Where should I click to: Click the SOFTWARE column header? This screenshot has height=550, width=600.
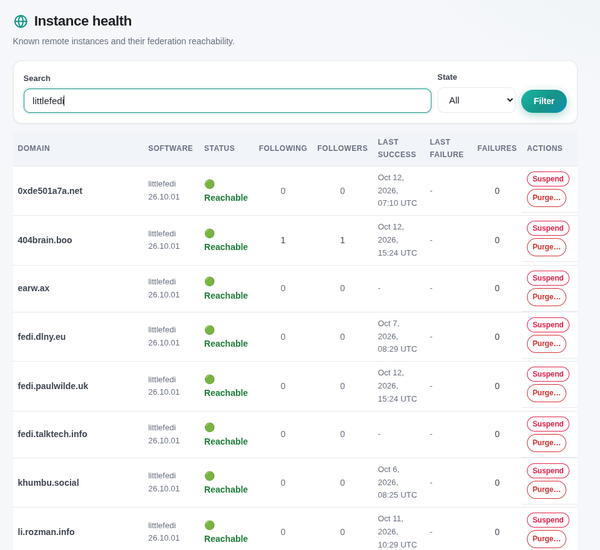coord(170,148)
